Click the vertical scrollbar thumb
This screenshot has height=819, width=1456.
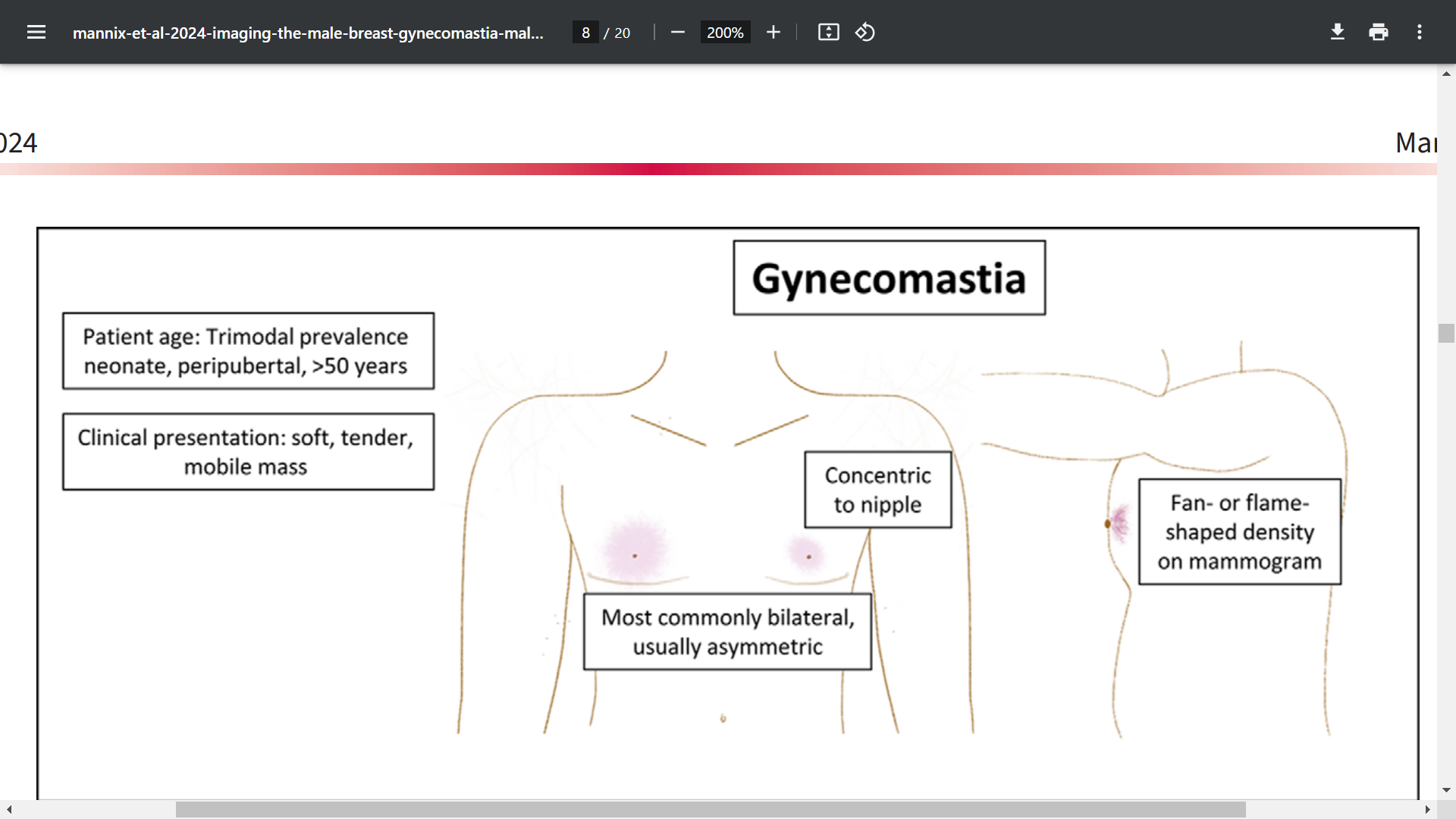tap(1446, 333)
